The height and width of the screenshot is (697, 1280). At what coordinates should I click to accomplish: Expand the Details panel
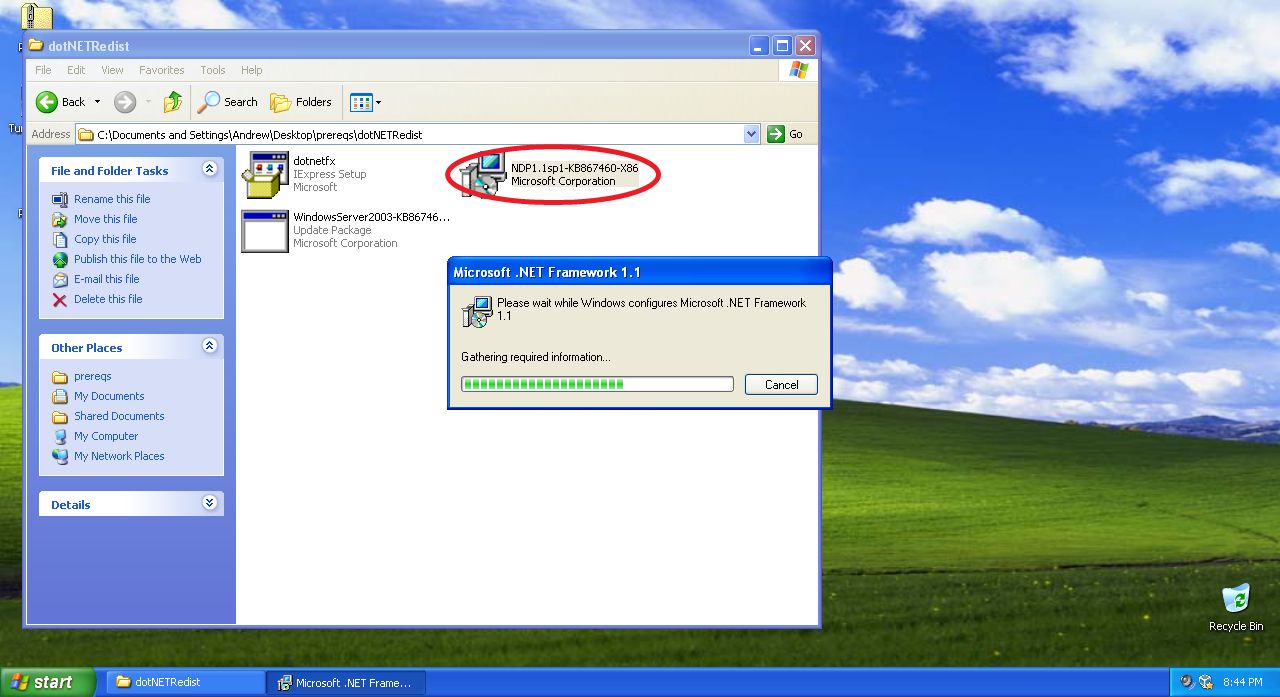point(209,503)
